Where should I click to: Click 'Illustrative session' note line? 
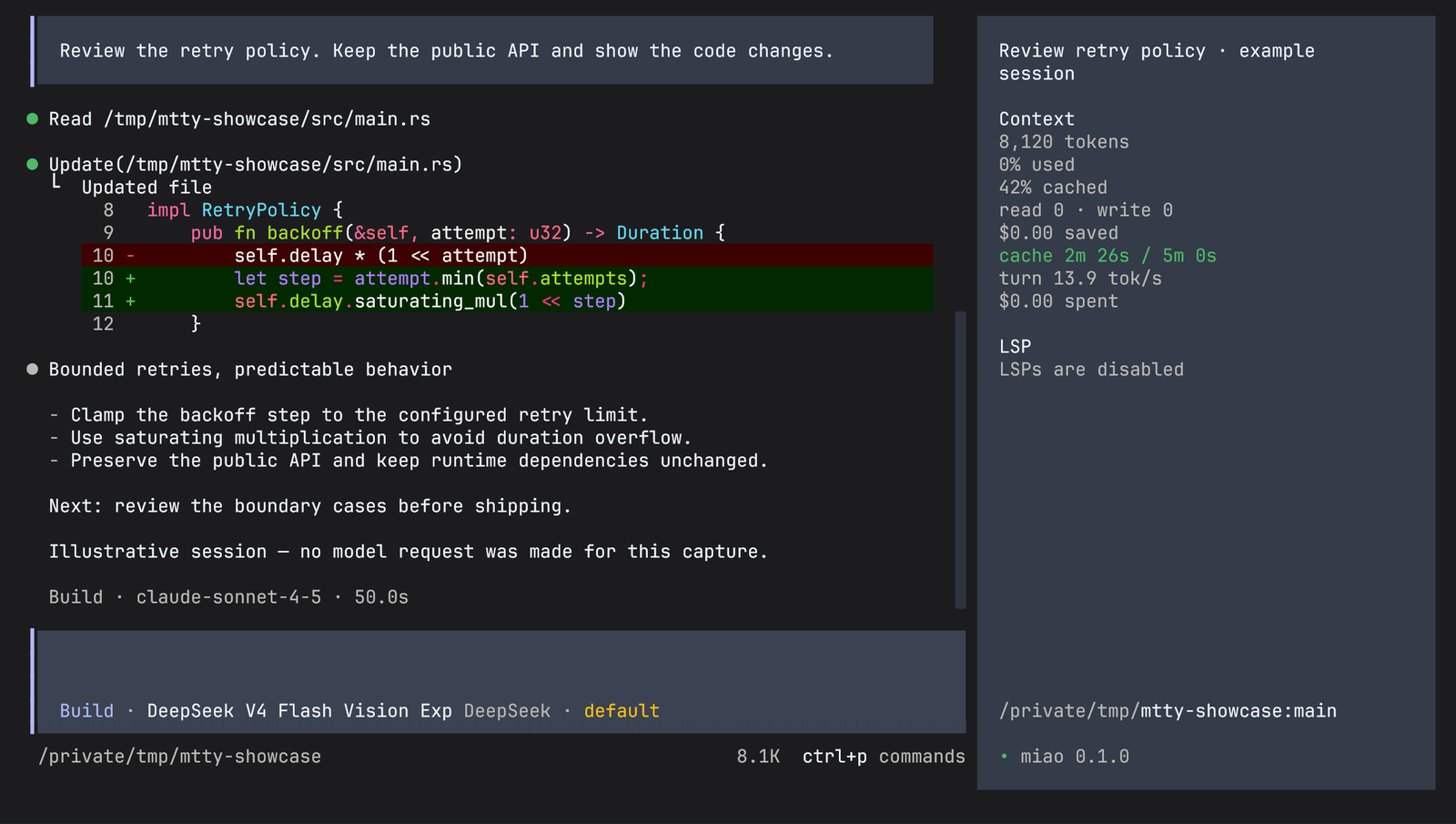(x=409, y=552)
